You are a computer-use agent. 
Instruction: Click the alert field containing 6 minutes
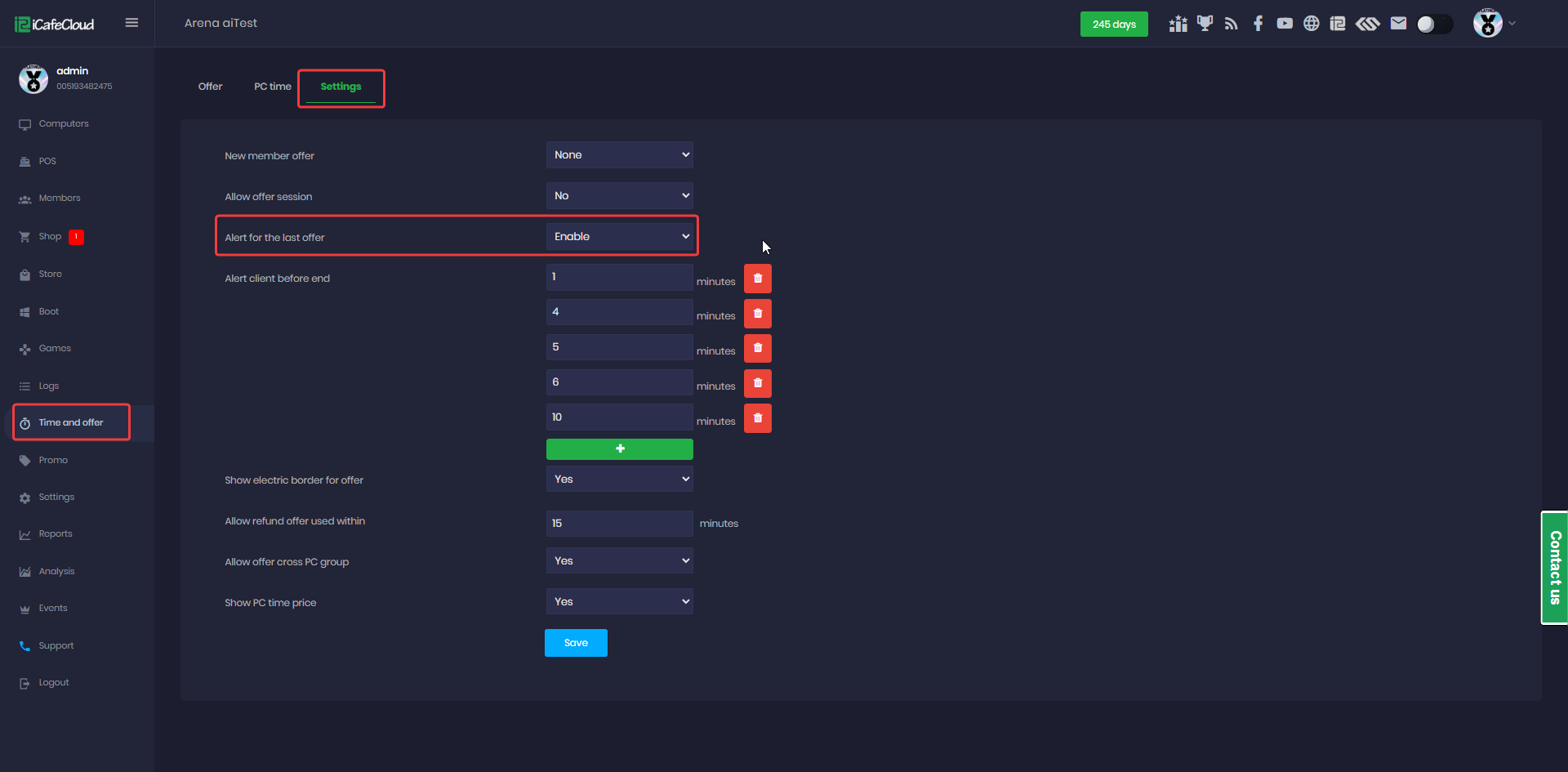click(619, 382)
